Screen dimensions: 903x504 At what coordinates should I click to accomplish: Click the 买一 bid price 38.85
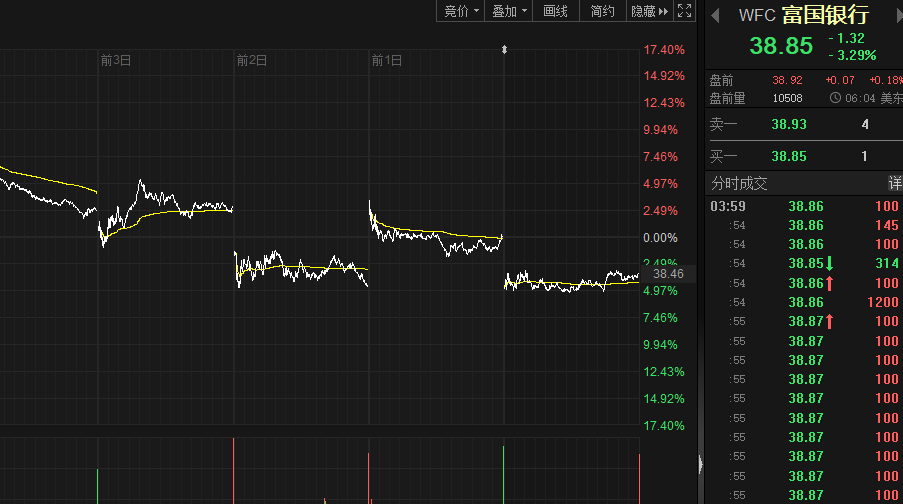click(x=788, y=156)
